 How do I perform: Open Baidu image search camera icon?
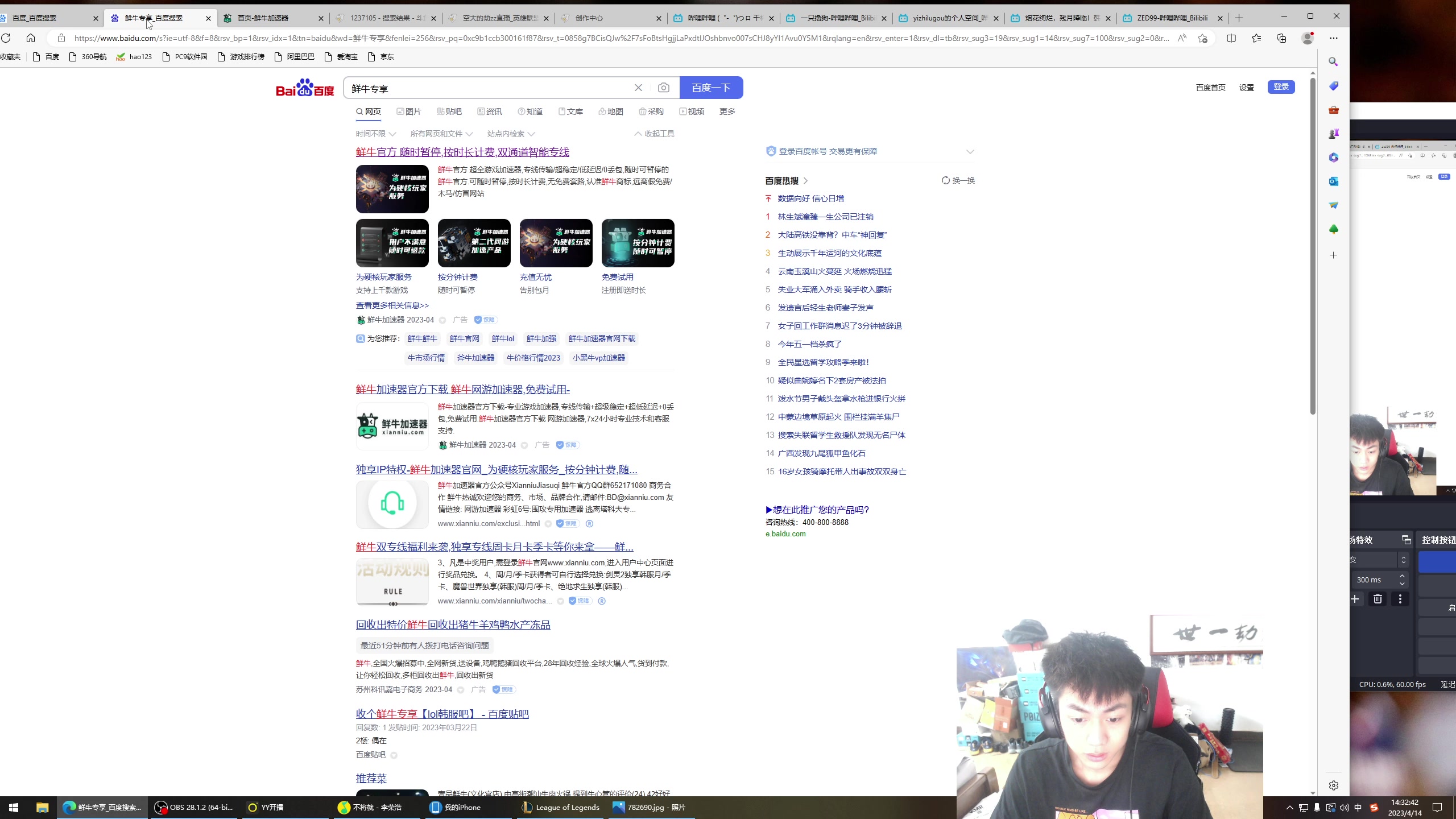pyautogui.click(x=663, y=88)
